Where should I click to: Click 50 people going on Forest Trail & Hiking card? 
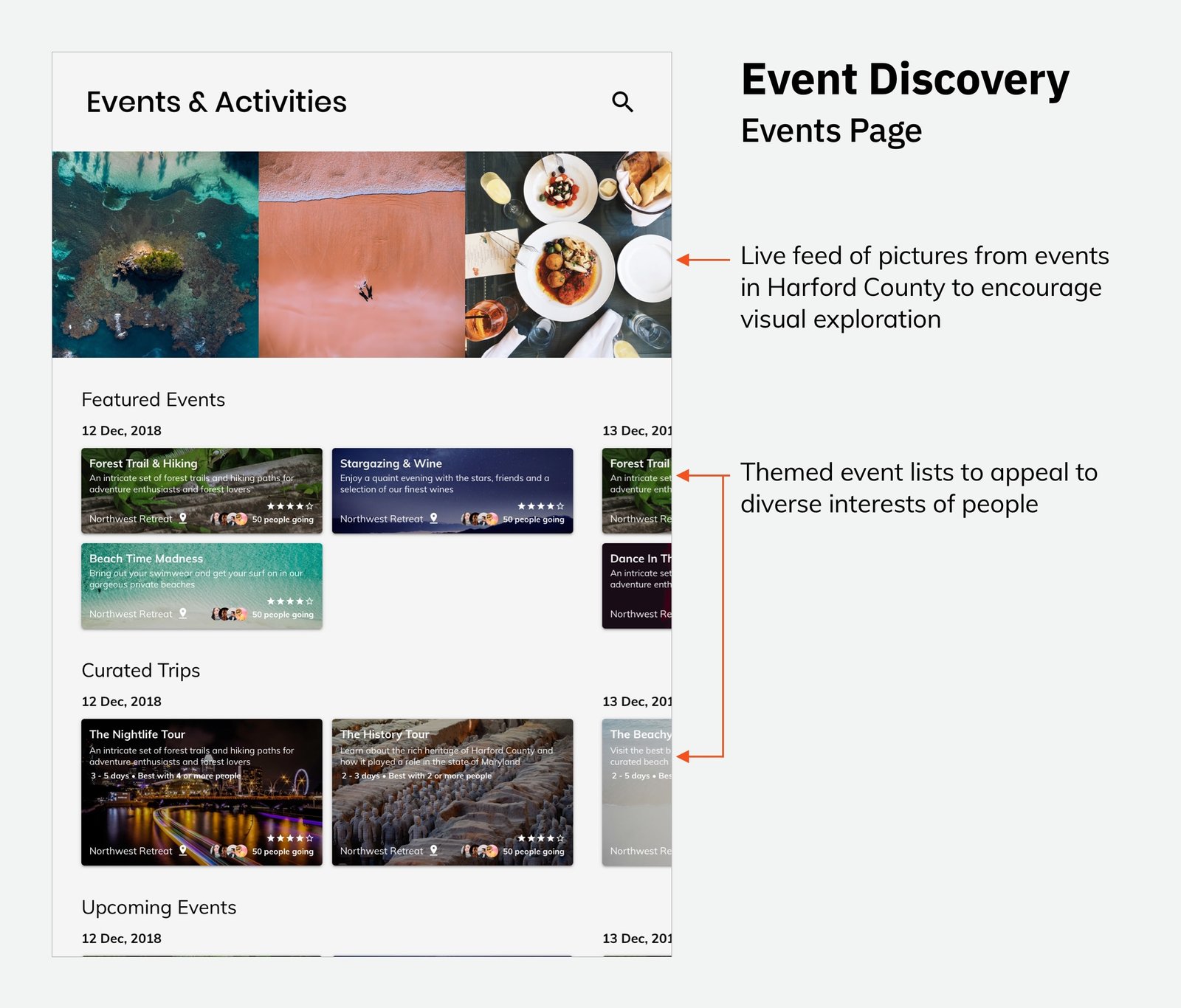click(283, 519)
